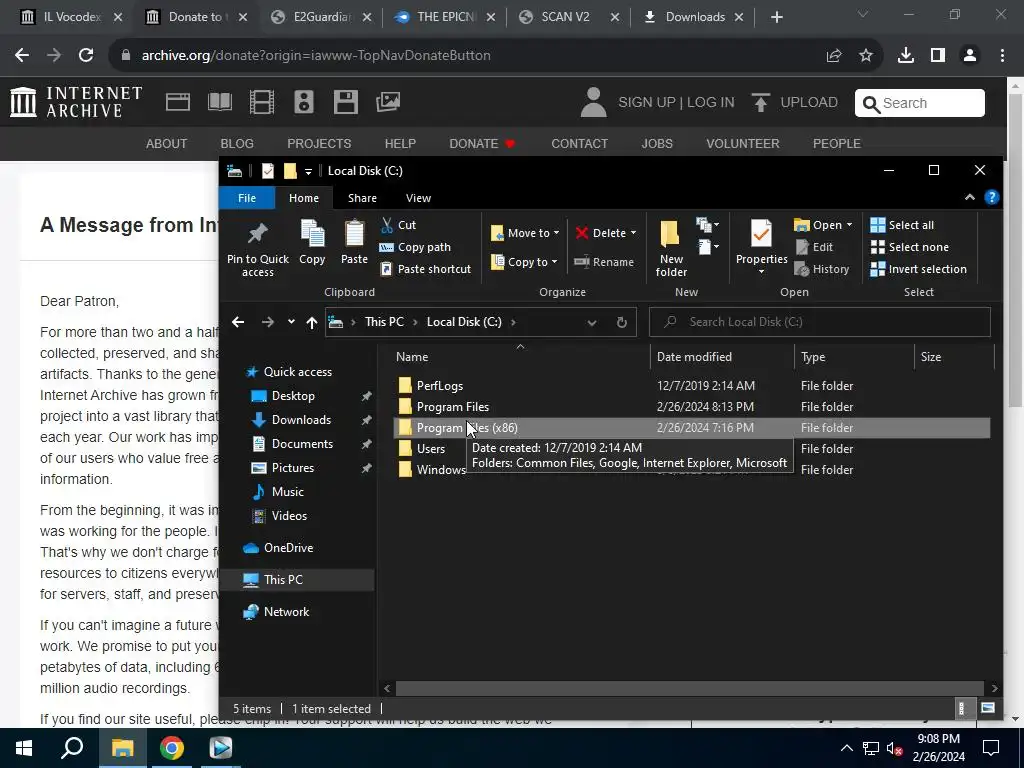
Task: Click History in Open group
Action: (822, 269)
